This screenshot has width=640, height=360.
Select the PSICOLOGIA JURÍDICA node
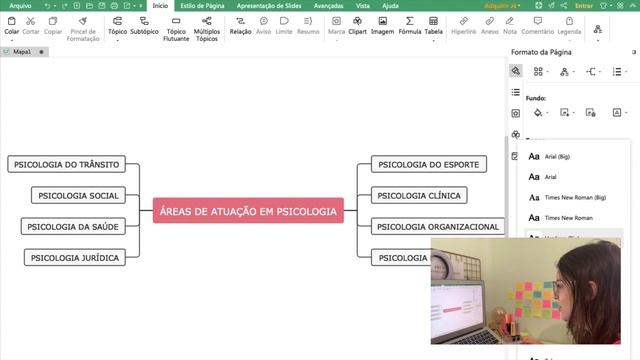point(75,258)
